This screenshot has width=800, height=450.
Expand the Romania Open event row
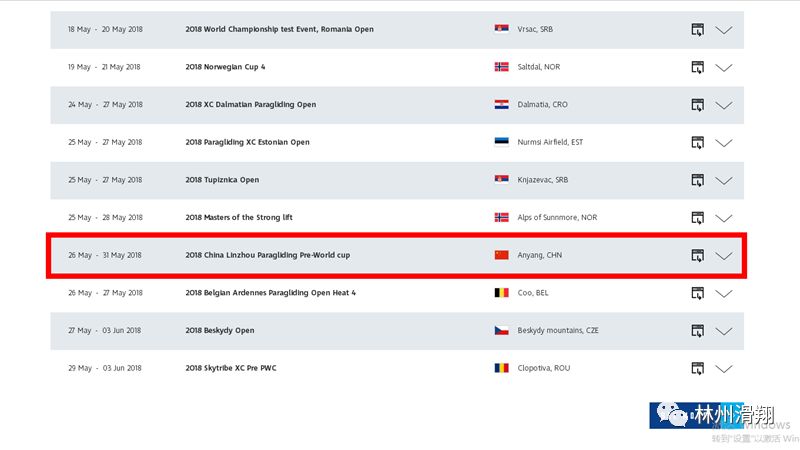click(x=723, y=30)
